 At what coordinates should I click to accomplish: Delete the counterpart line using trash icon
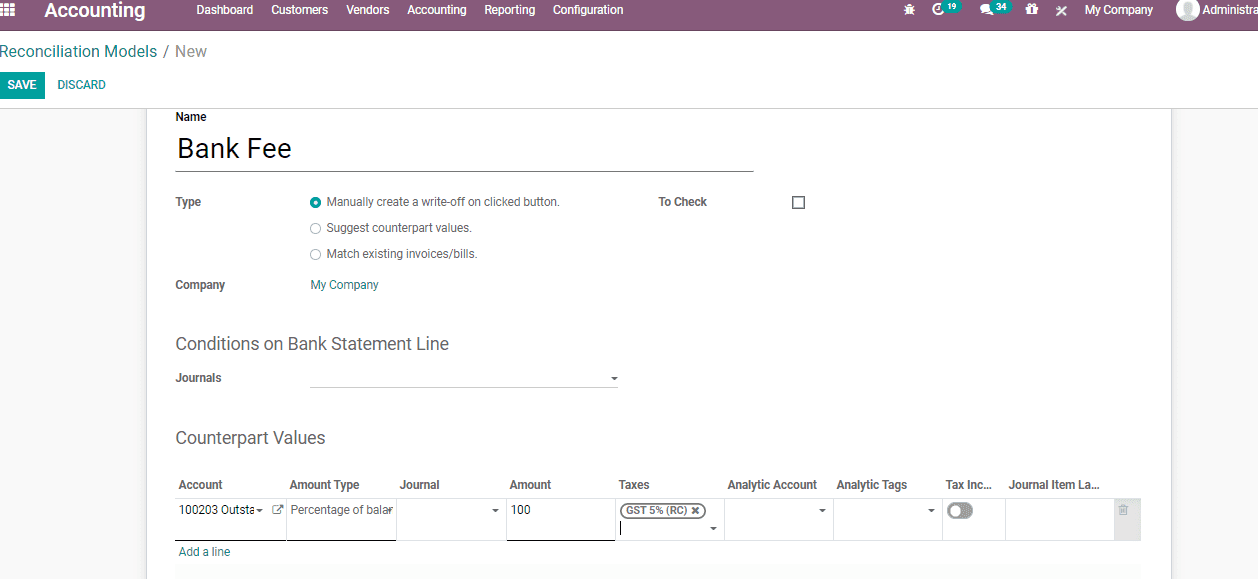click(x=1125, y=511)
